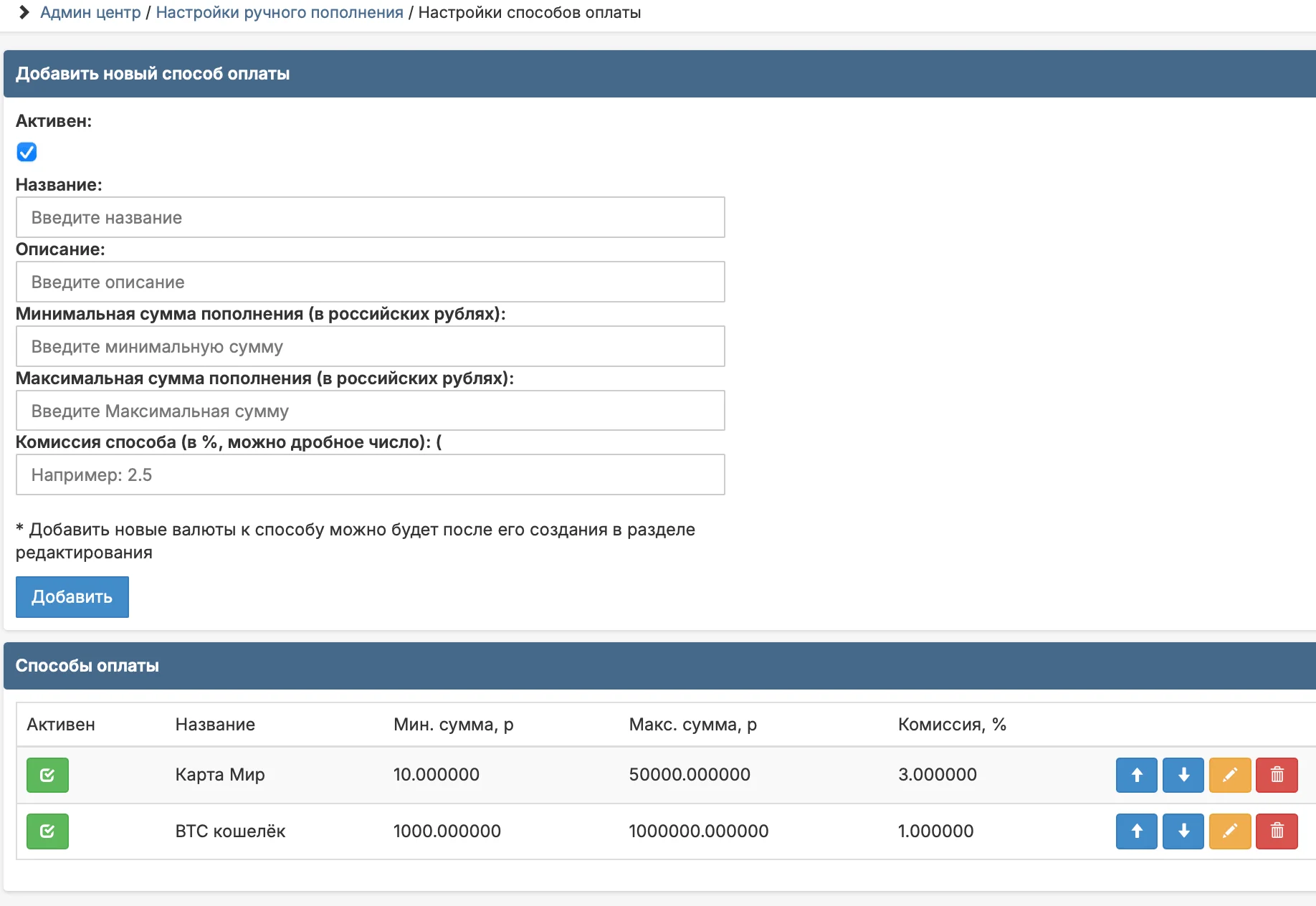
Task: Click the commission percentage field
Action: 371,475
